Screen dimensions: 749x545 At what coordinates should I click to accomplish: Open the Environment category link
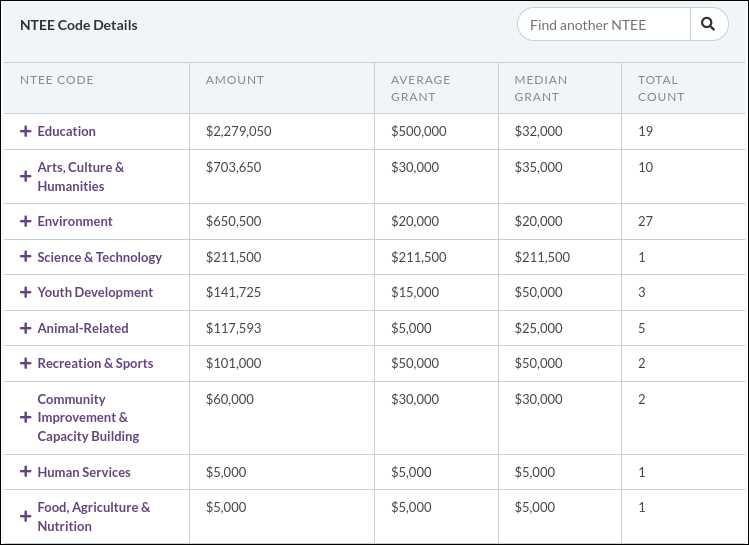75,221
